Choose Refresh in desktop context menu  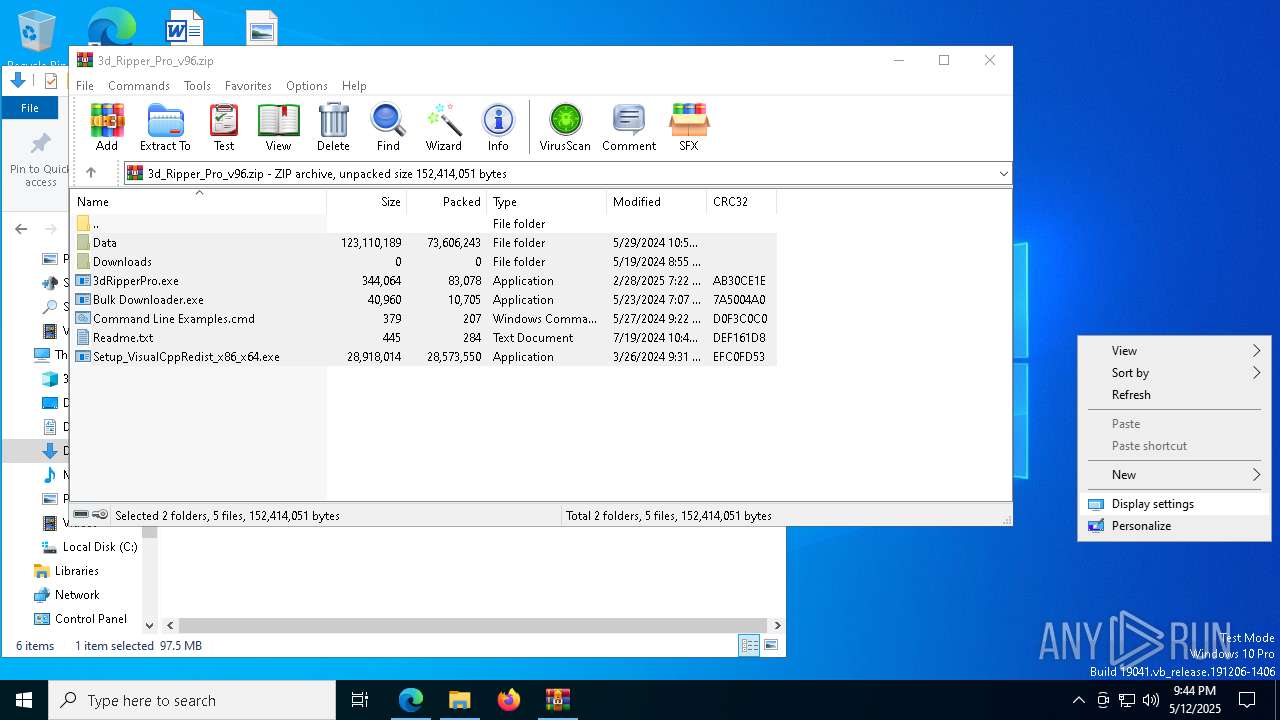(1174, 394)
